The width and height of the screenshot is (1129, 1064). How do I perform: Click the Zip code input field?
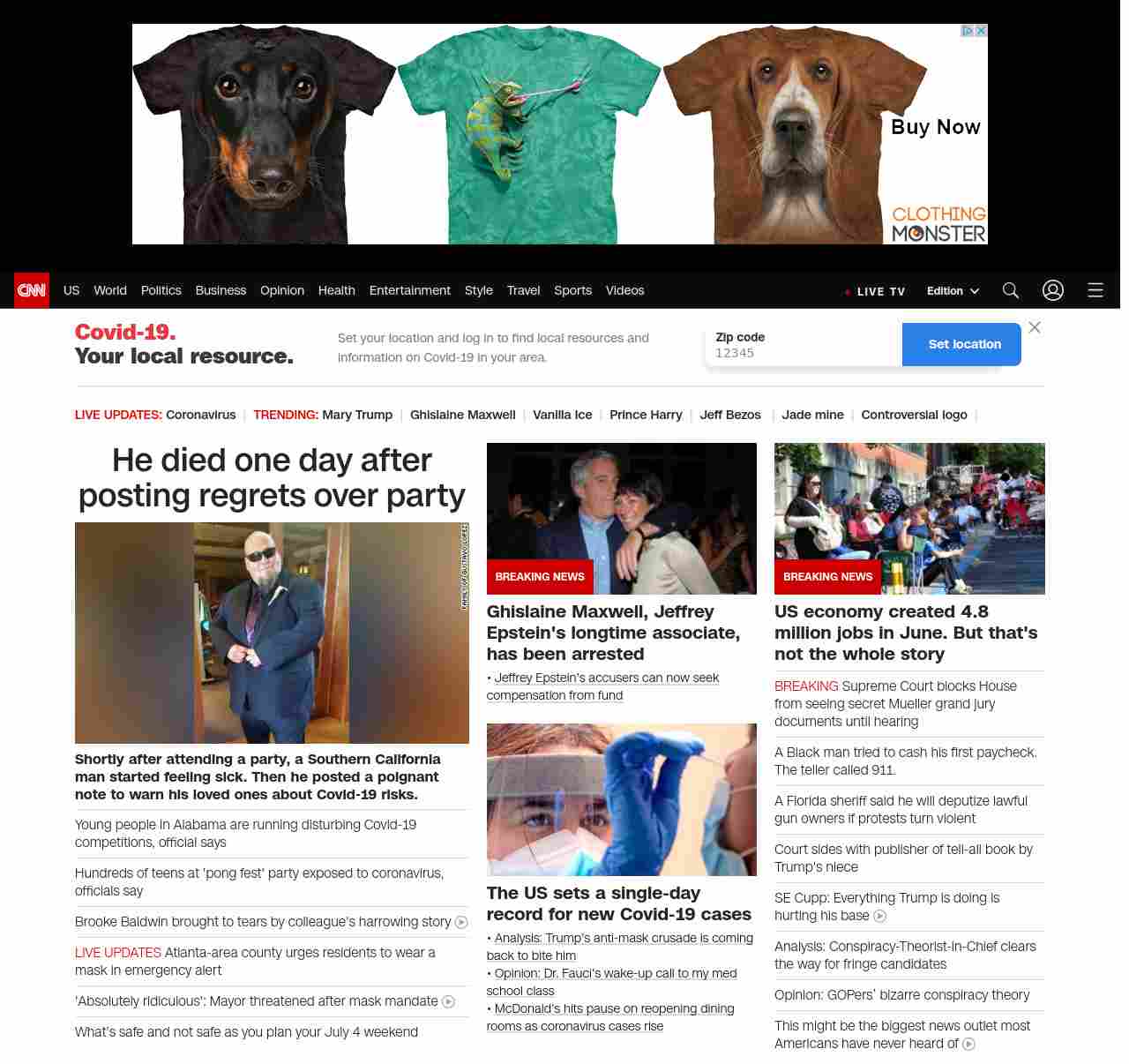tap(804, 345)
